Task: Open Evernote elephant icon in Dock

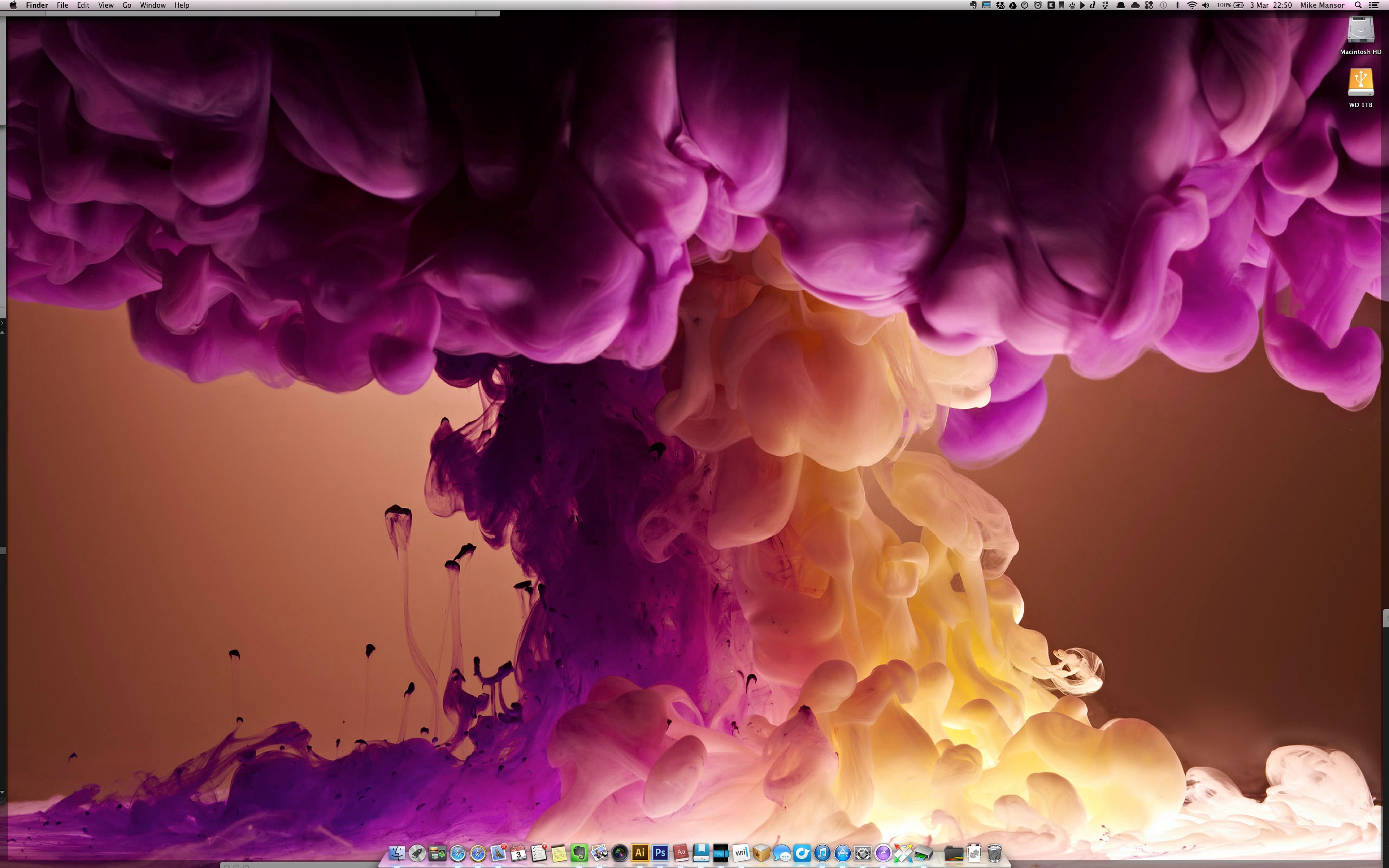Action: click(579, 853)
